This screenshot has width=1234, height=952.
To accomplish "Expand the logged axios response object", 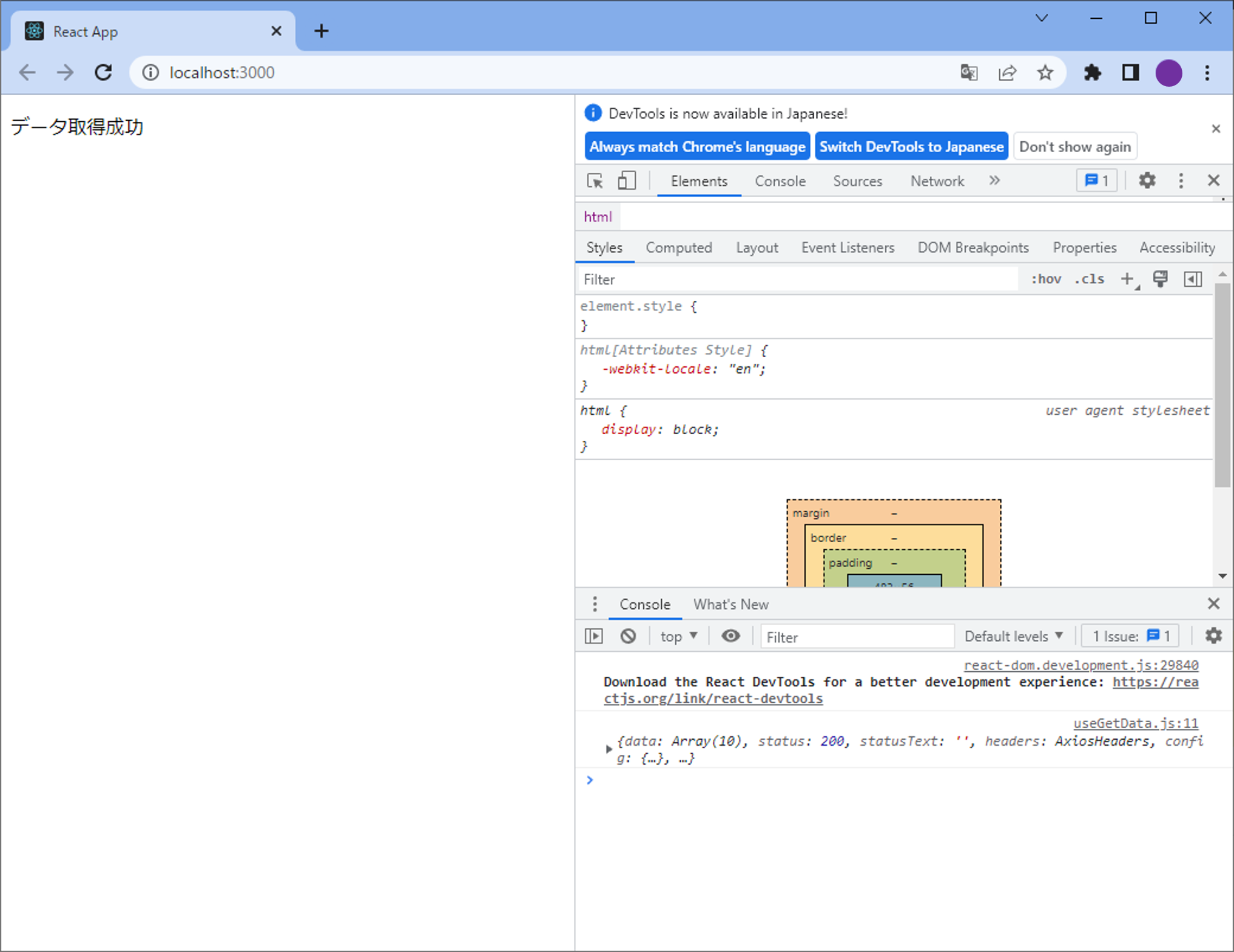I will coord(609,749).
